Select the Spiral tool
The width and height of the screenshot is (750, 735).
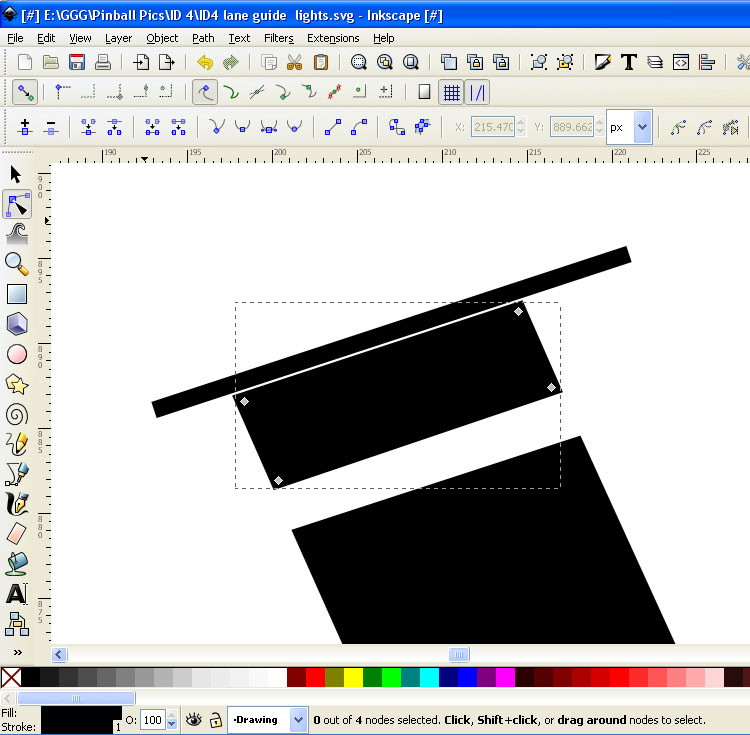[x=16, y=414]
